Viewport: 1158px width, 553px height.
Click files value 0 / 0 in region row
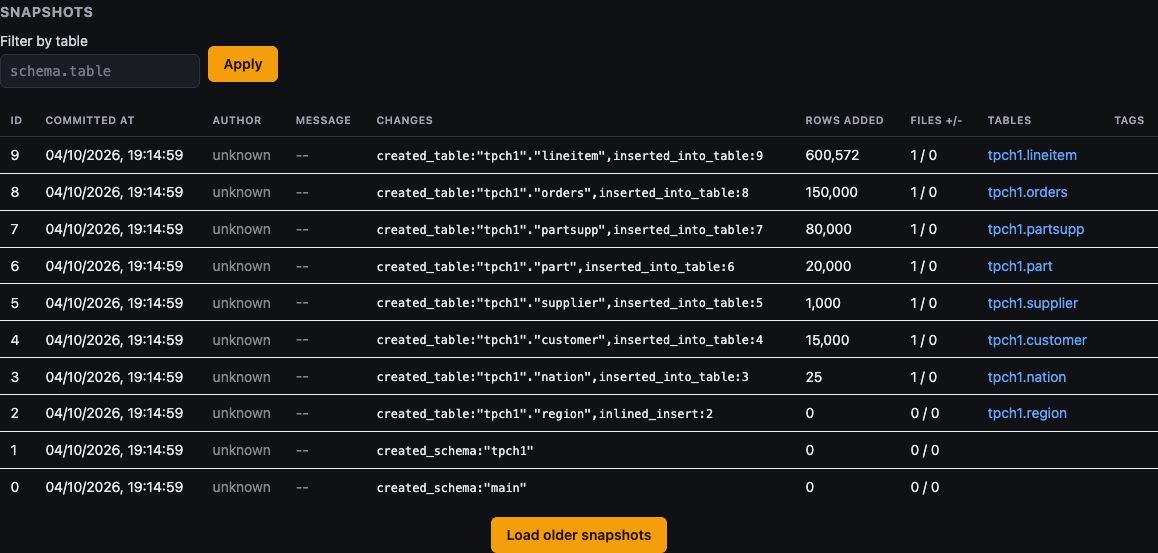[x=925, y=413]
